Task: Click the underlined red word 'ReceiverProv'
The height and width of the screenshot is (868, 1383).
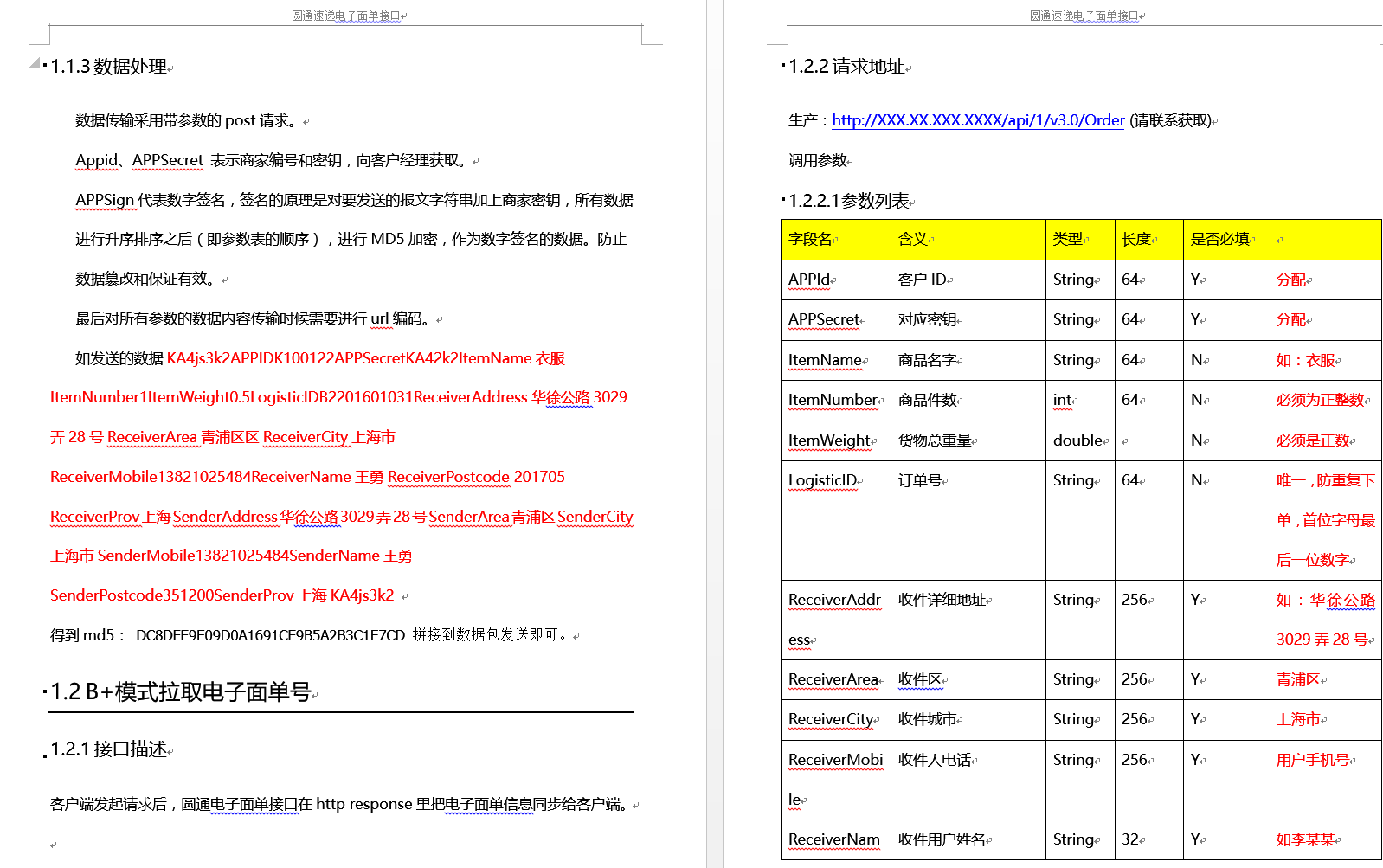Action: (x=95, y=517)
